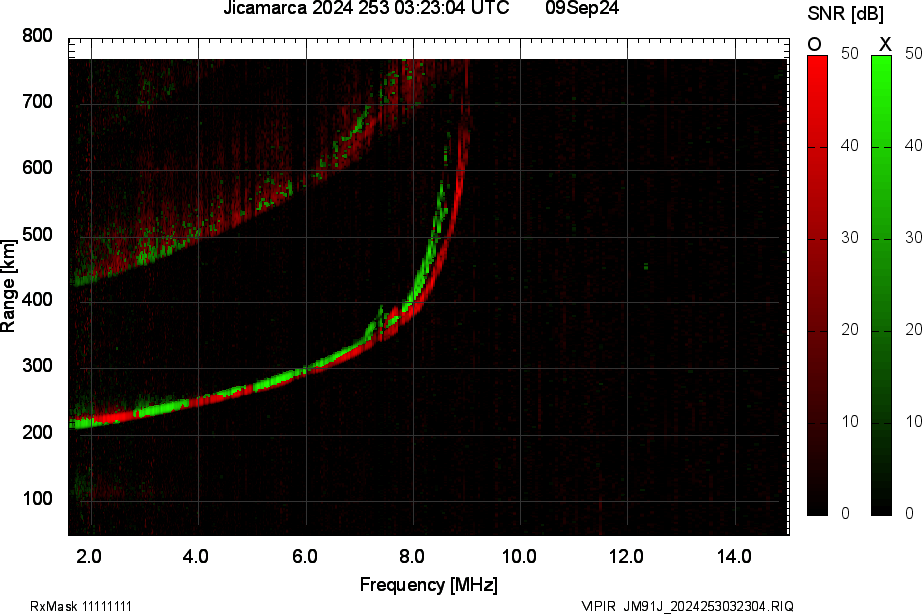Screen dimensions: 922x614
Task: Click the '50' tick beside red O colorbar
Action: (x=849, y=54)
